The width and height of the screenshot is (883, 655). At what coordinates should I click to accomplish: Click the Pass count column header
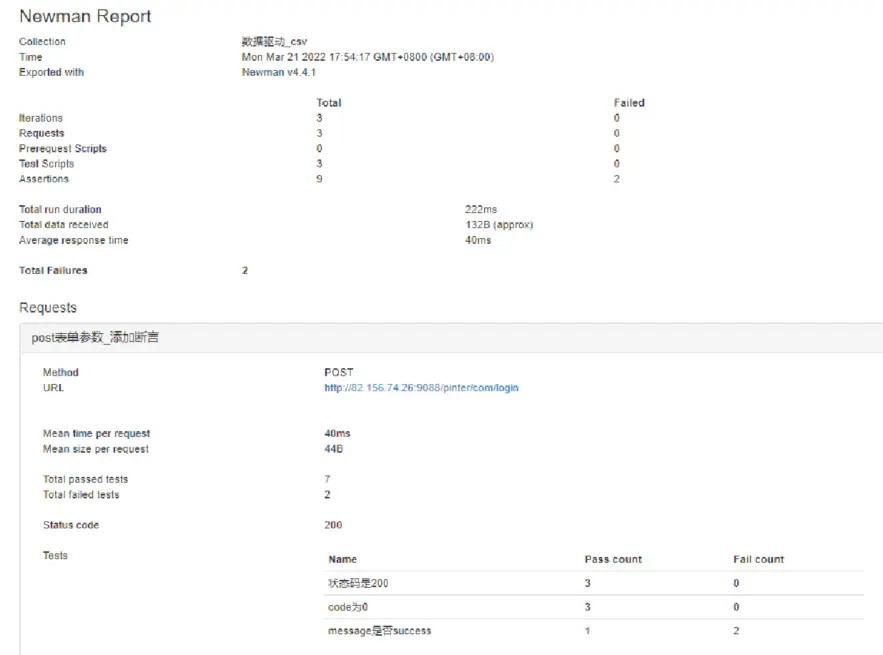tap(613, 559)
